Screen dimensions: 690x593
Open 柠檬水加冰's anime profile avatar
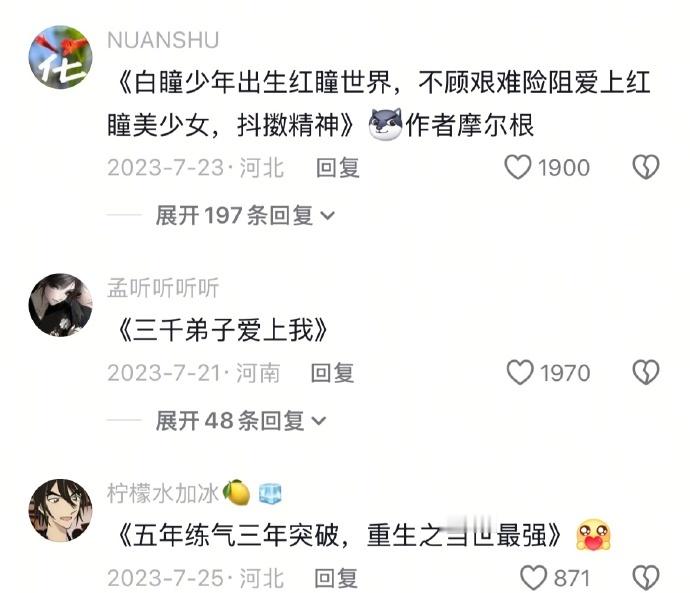pyautogui.click(x=61, y=510)
